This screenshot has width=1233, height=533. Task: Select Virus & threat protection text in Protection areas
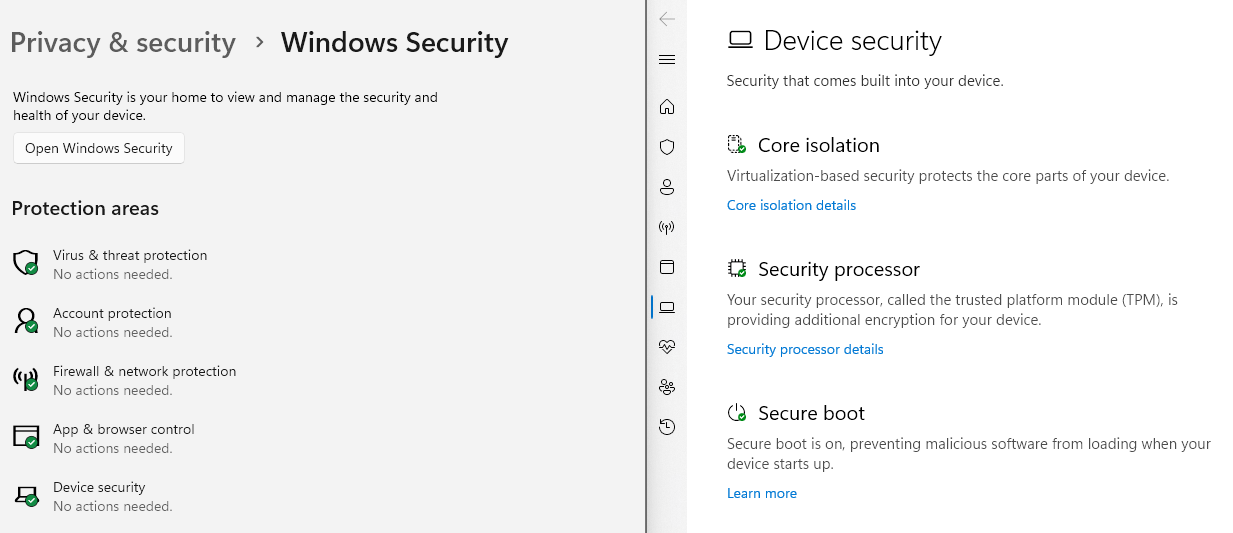[130, 255]
